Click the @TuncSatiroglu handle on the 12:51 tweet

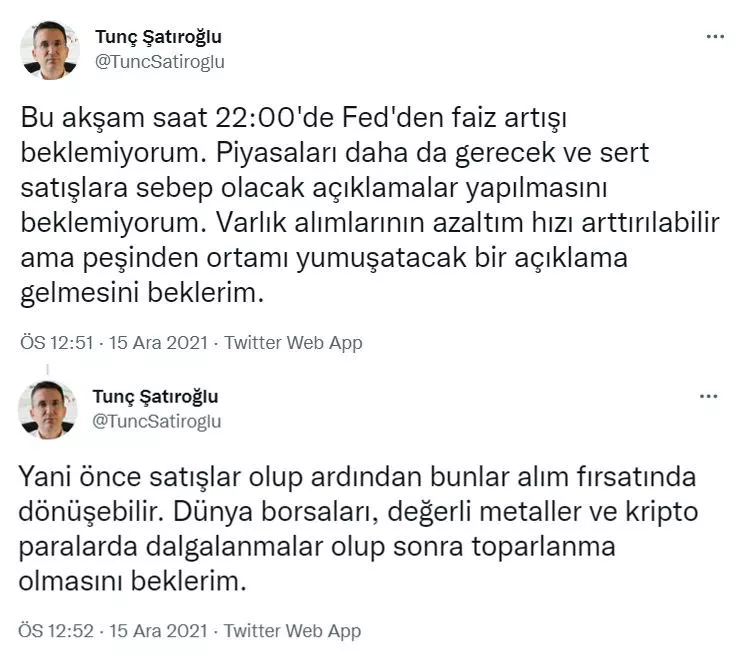click(x=159, y=61)
